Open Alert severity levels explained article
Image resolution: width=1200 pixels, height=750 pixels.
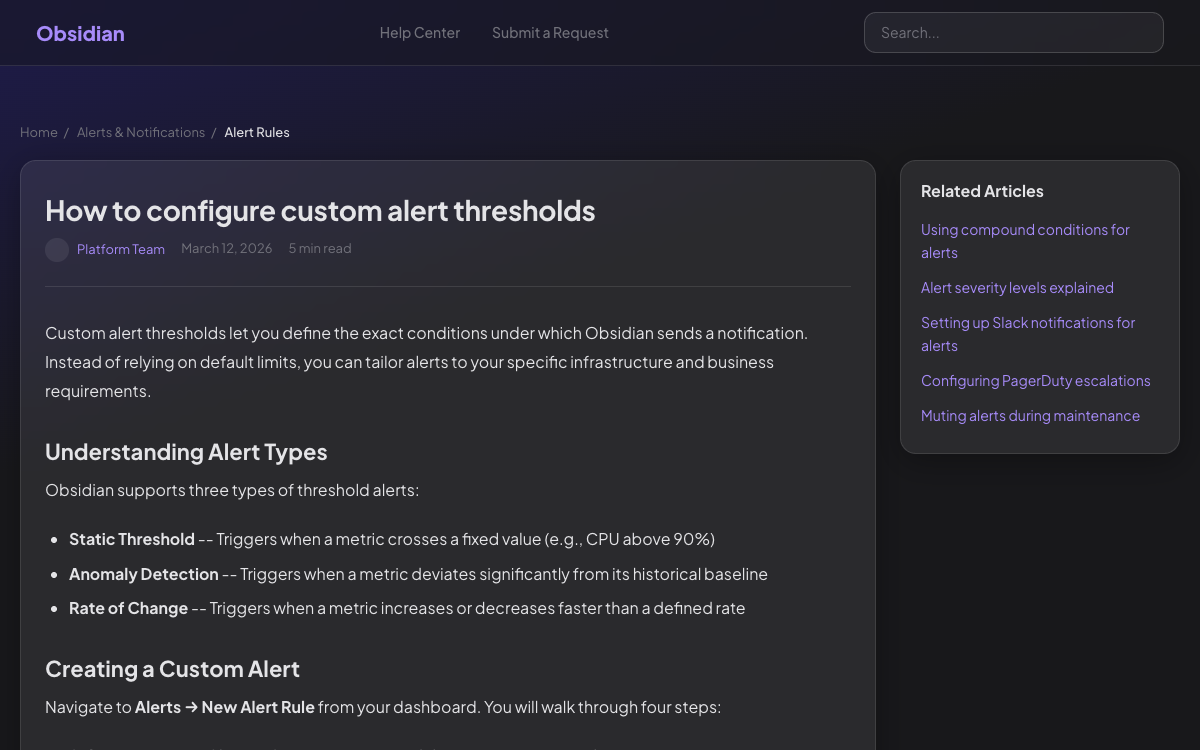point(1017,288)
